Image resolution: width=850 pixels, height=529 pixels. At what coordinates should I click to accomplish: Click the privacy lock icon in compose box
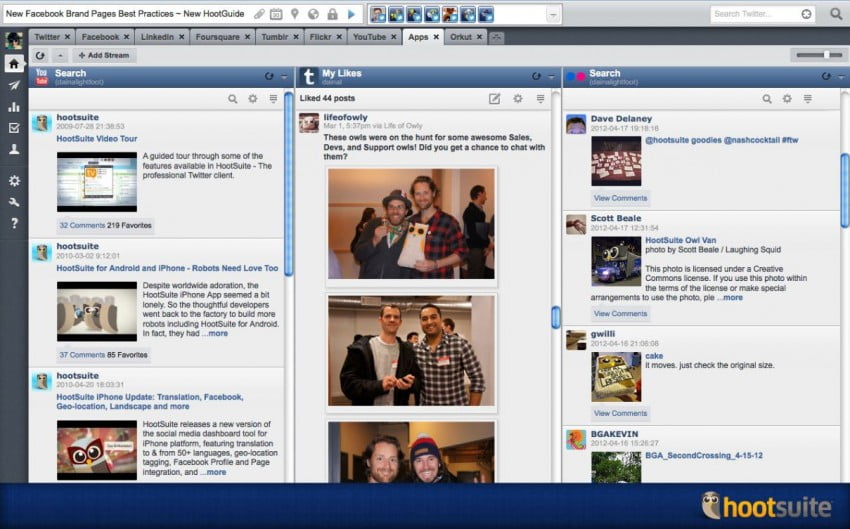(x=332, y=14)
